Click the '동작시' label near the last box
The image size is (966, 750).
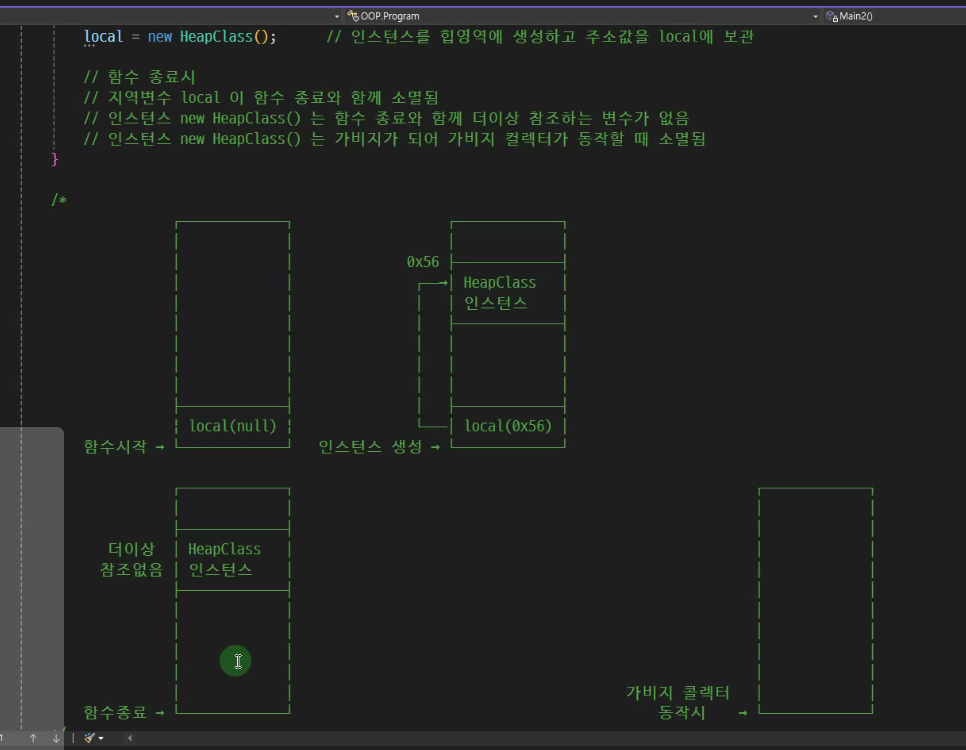pos(681,712)
